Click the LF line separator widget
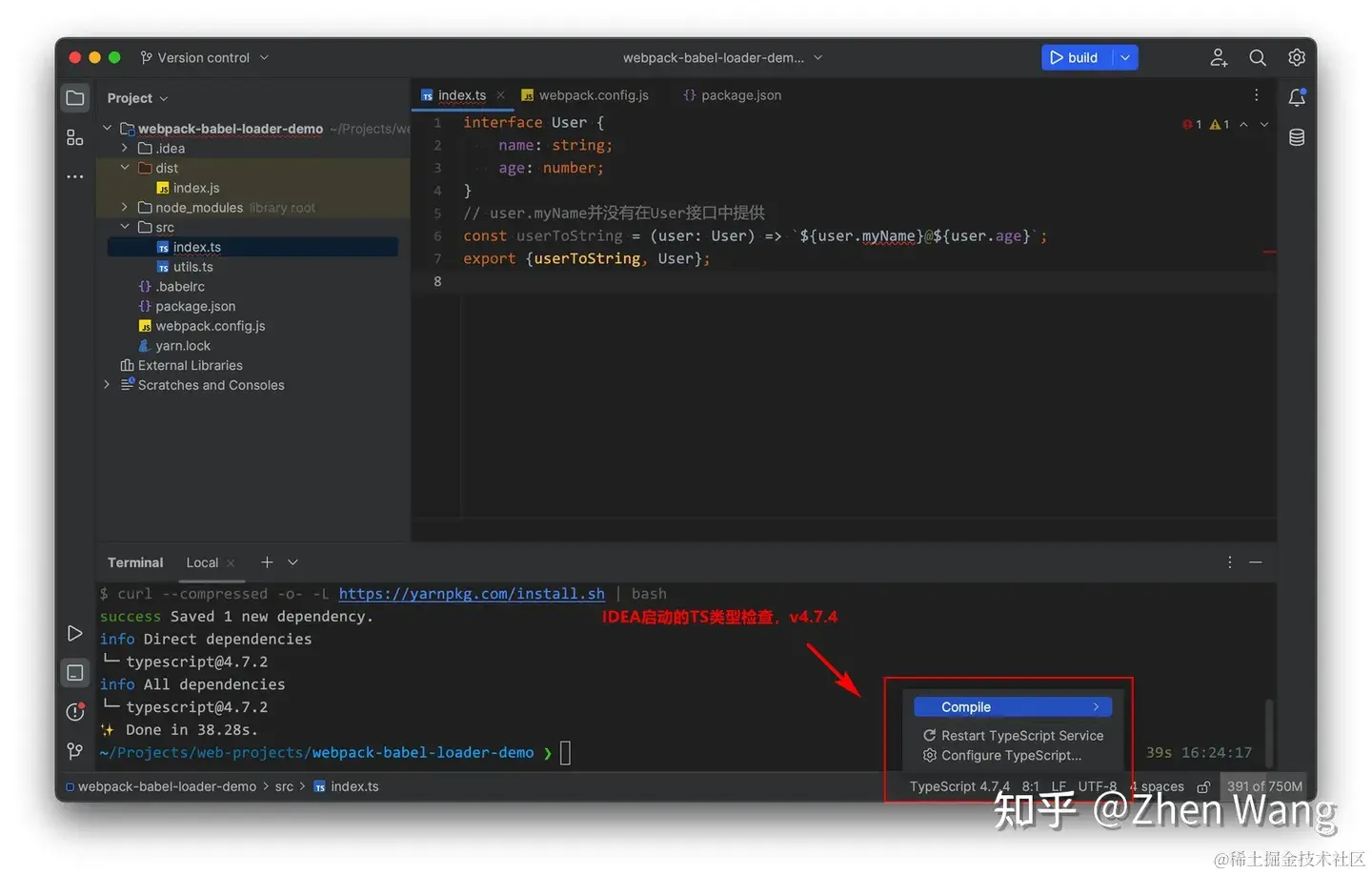The width and height of the screenshot is (1372, 875). (x=1059, y=787)
